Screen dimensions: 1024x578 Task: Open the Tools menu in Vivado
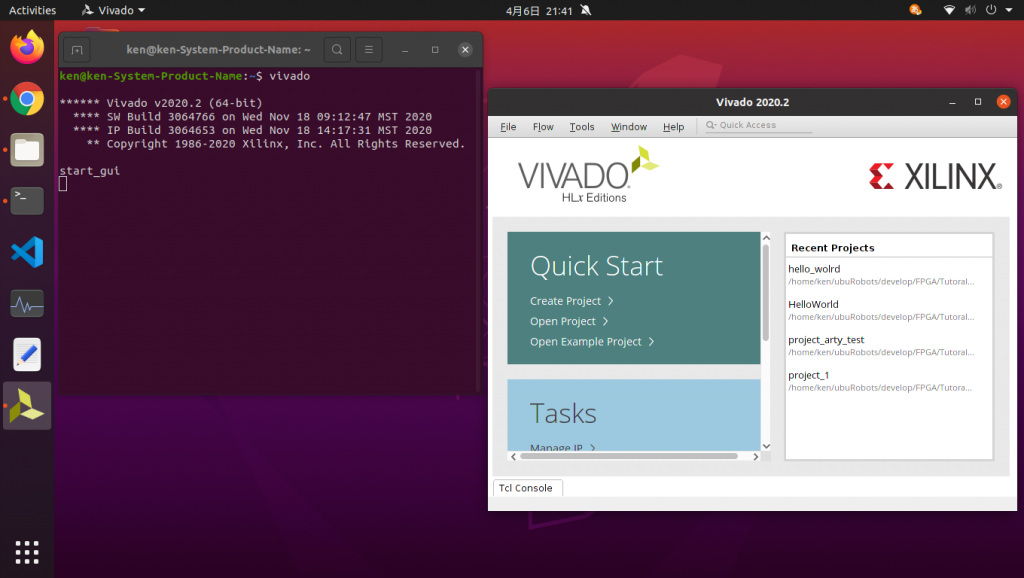(x=582, y=127)
